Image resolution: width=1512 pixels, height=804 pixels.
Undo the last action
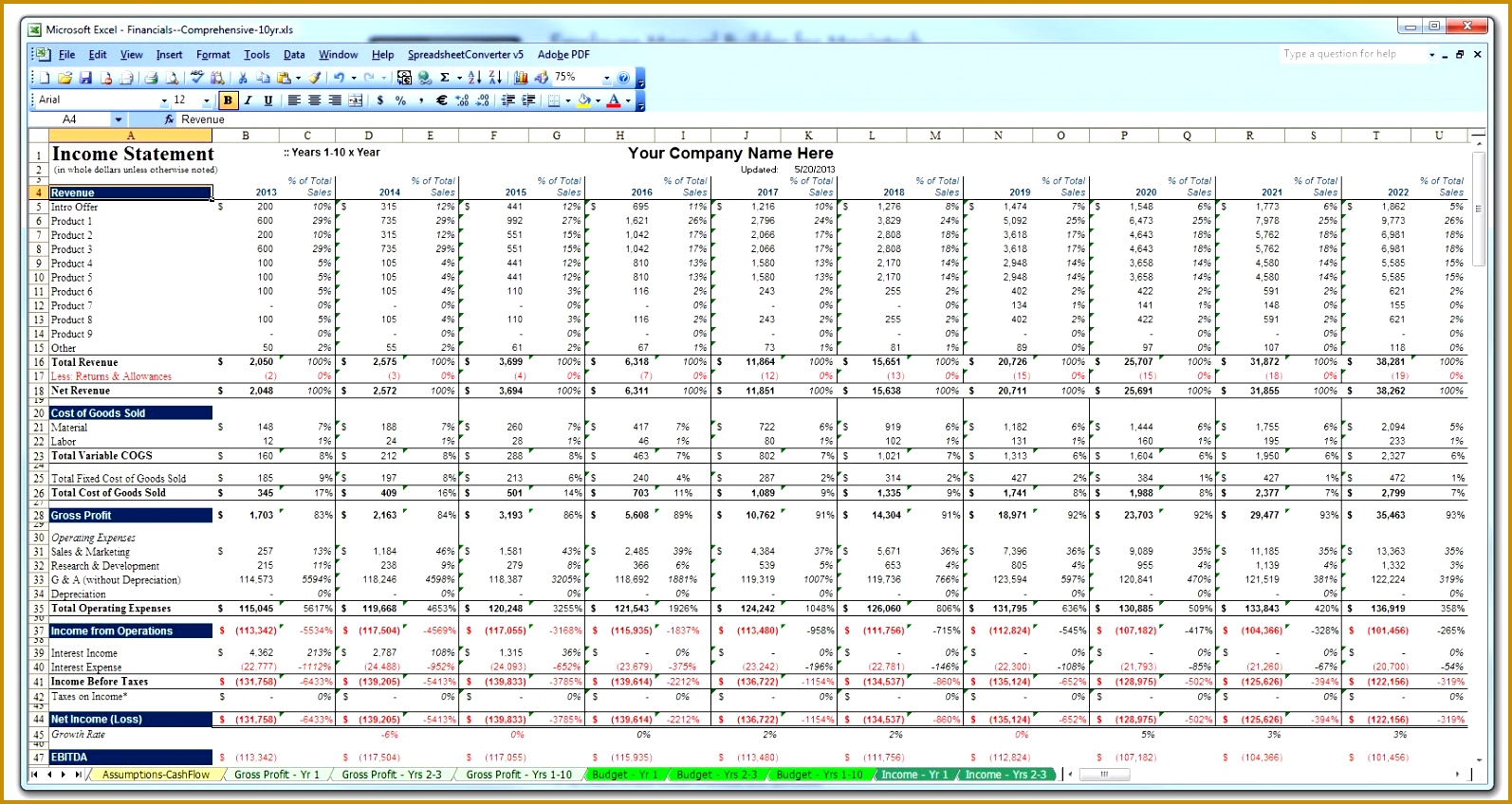[339, 78]
